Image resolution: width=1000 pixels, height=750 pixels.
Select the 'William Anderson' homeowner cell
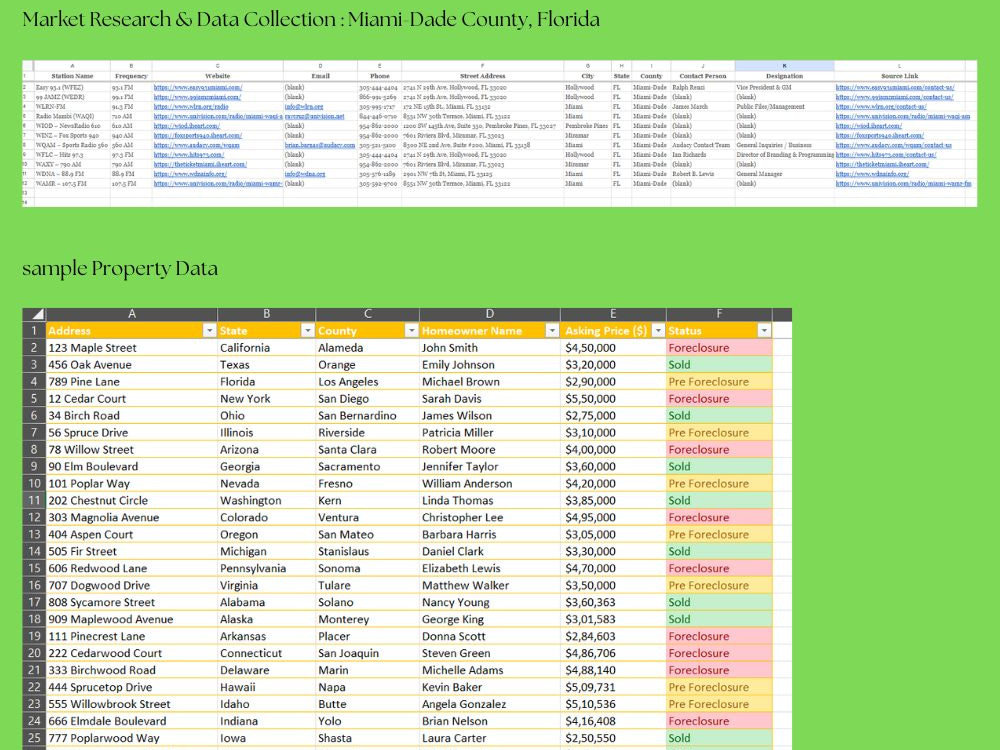coord(490,483)
